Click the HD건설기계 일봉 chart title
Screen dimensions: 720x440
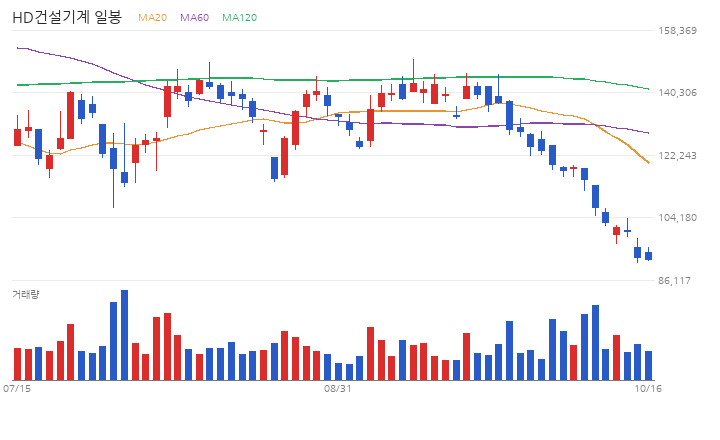click(x=67, y=17)
